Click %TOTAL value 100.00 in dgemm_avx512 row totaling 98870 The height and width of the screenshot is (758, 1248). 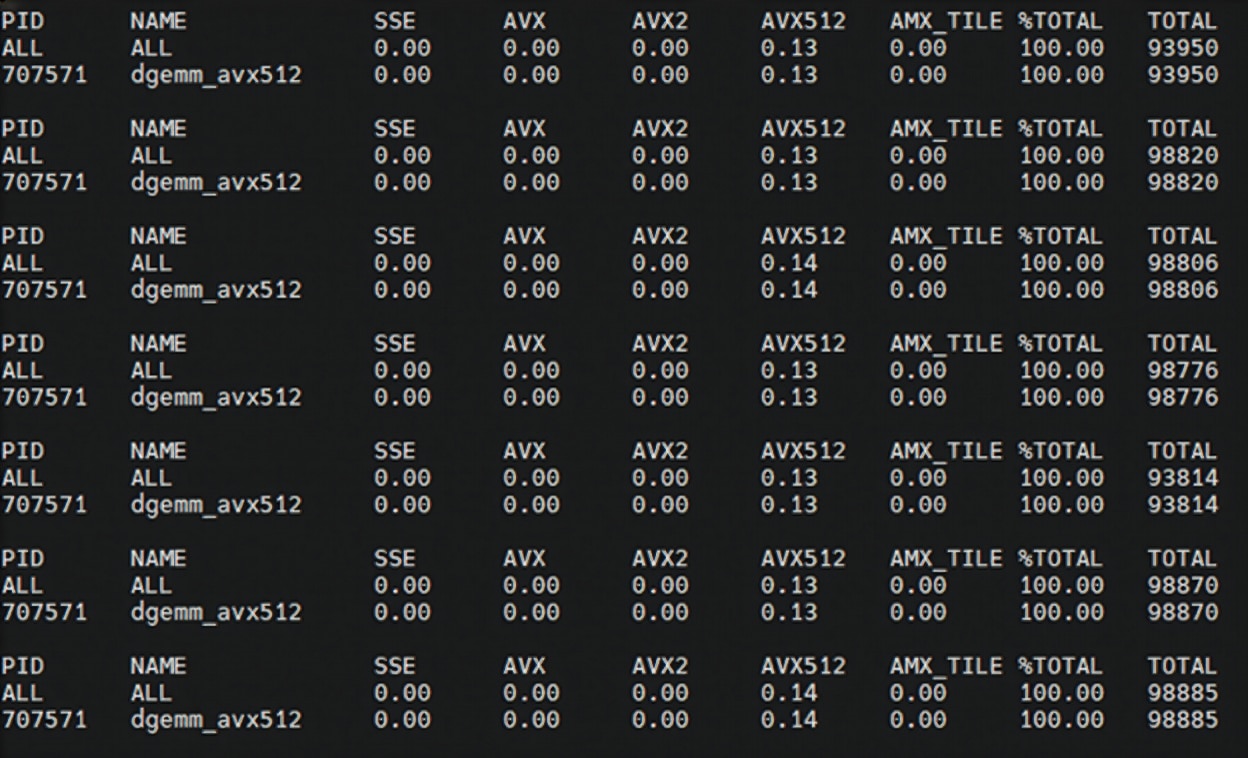pos(1061,612)
